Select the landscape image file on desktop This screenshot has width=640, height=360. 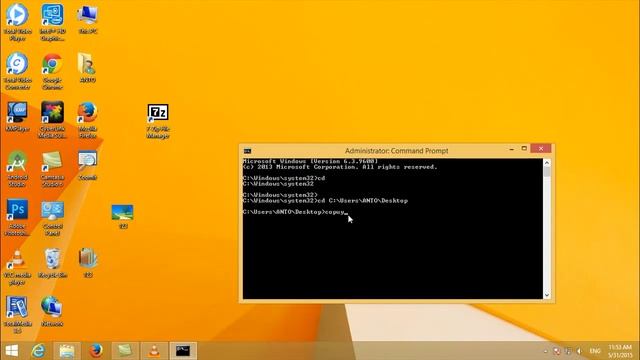[122, 216]
